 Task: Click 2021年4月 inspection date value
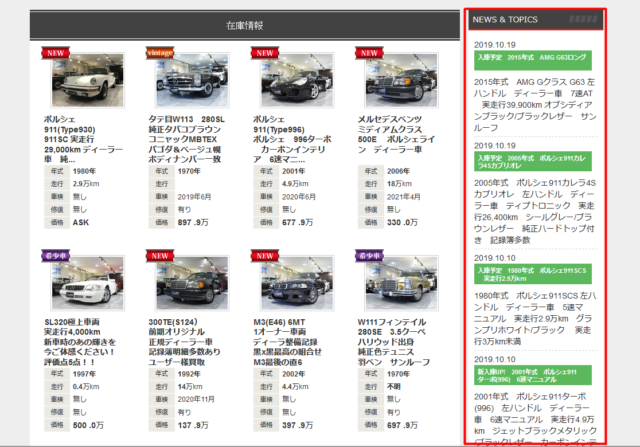click(404, 197)
